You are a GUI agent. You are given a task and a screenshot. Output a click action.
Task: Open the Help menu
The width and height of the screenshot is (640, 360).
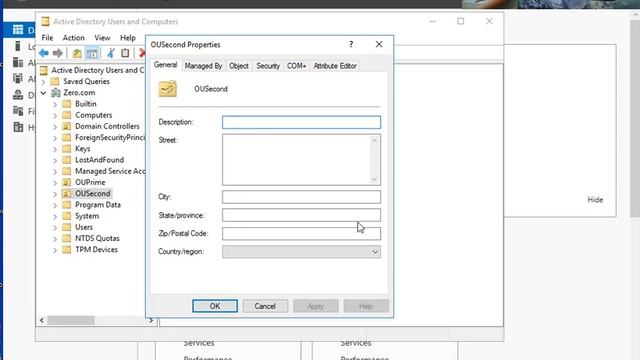(127, 38)
